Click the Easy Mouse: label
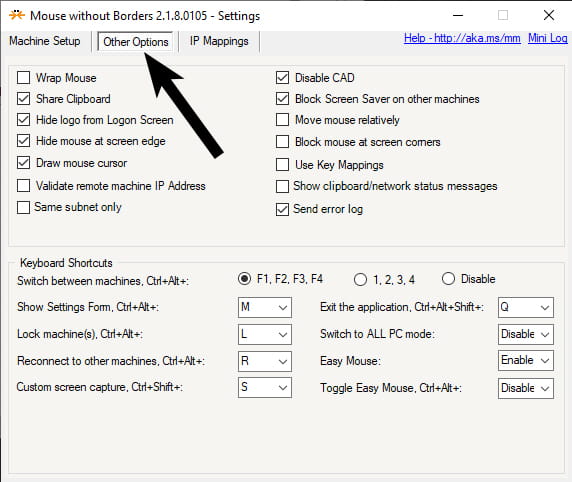Screen dimensions: 572x482 click(x=350, y=361)
